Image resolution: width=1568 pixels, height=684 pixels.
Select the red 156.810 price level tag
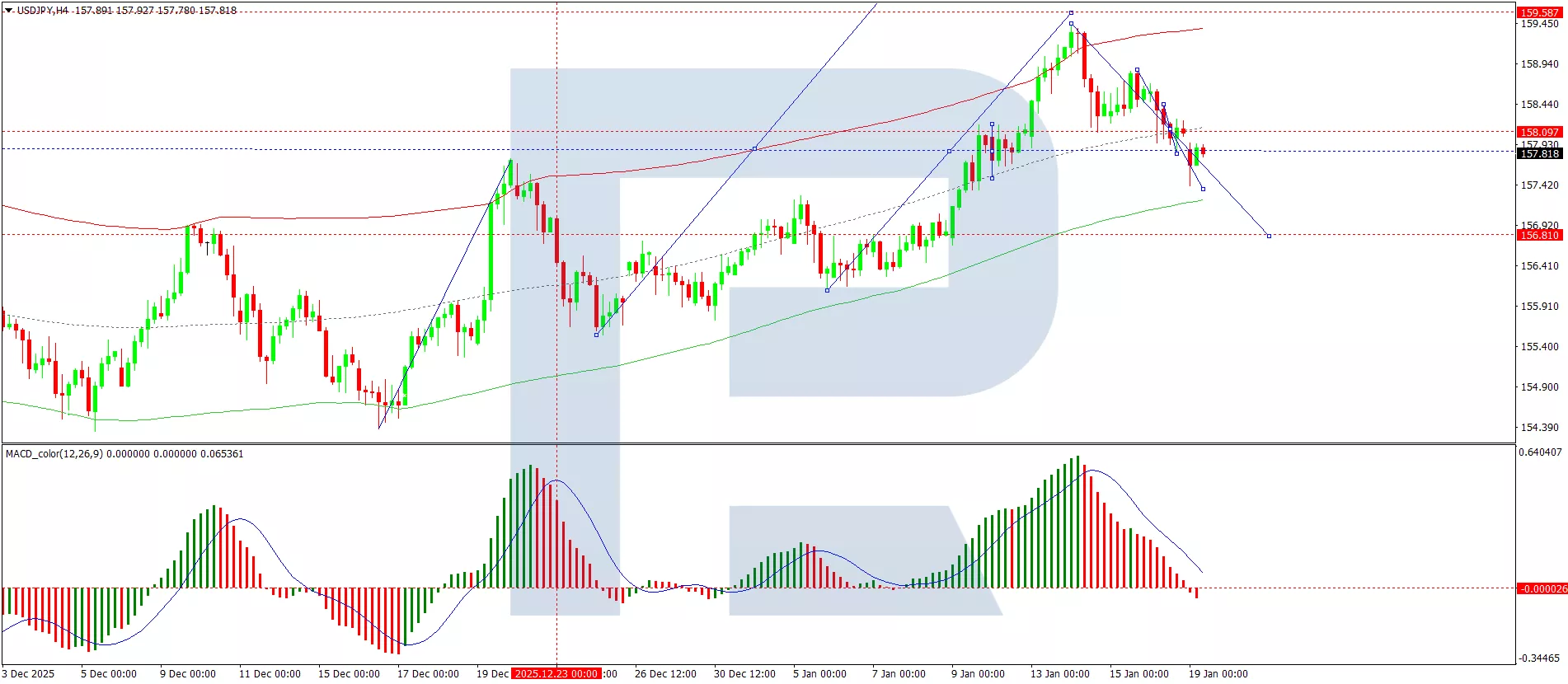[1539, 235]
